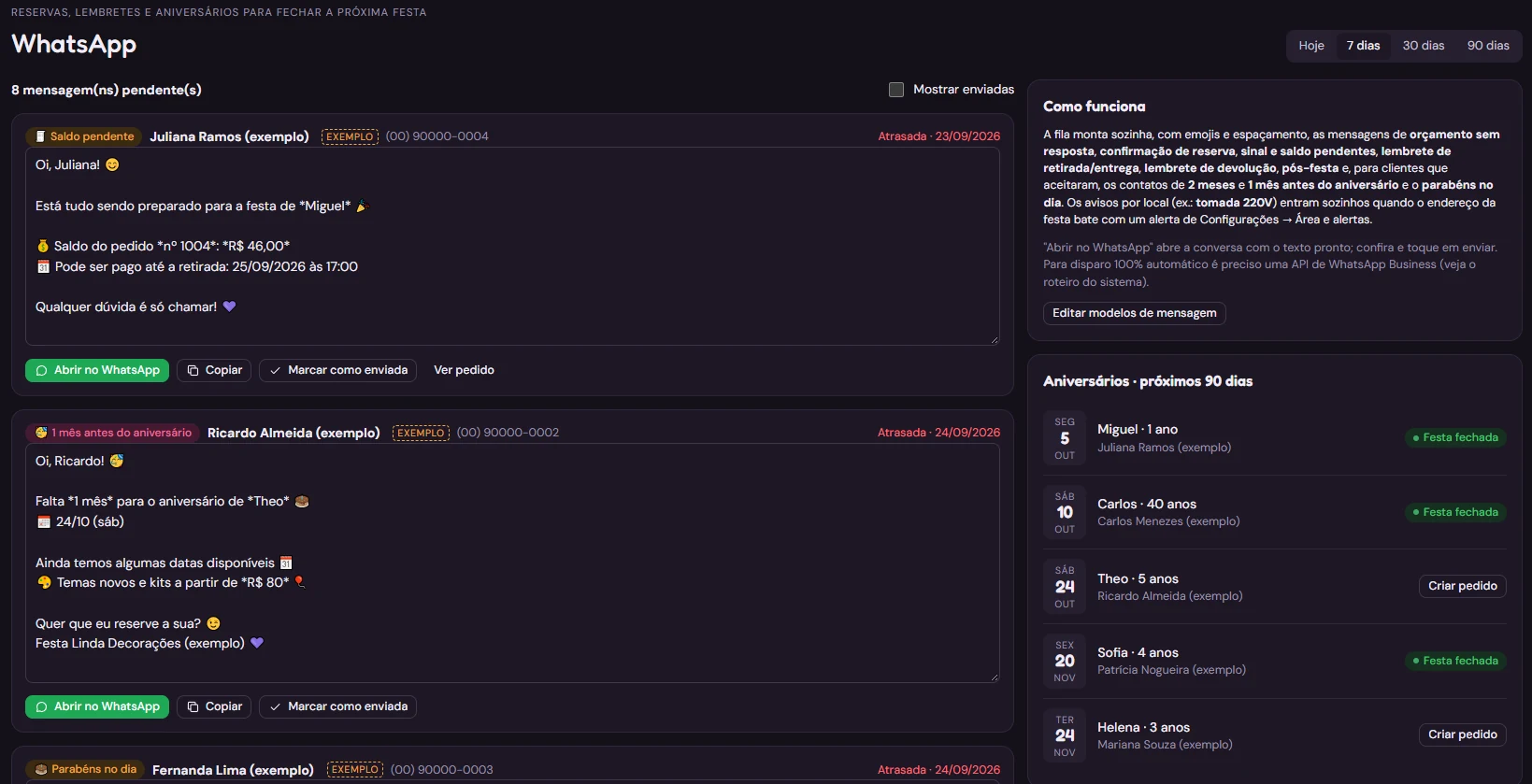The height and width of the screenshot is (784, 1532).
Task: Click the Saldo pendente badge
Action: (x=84, y=136)
